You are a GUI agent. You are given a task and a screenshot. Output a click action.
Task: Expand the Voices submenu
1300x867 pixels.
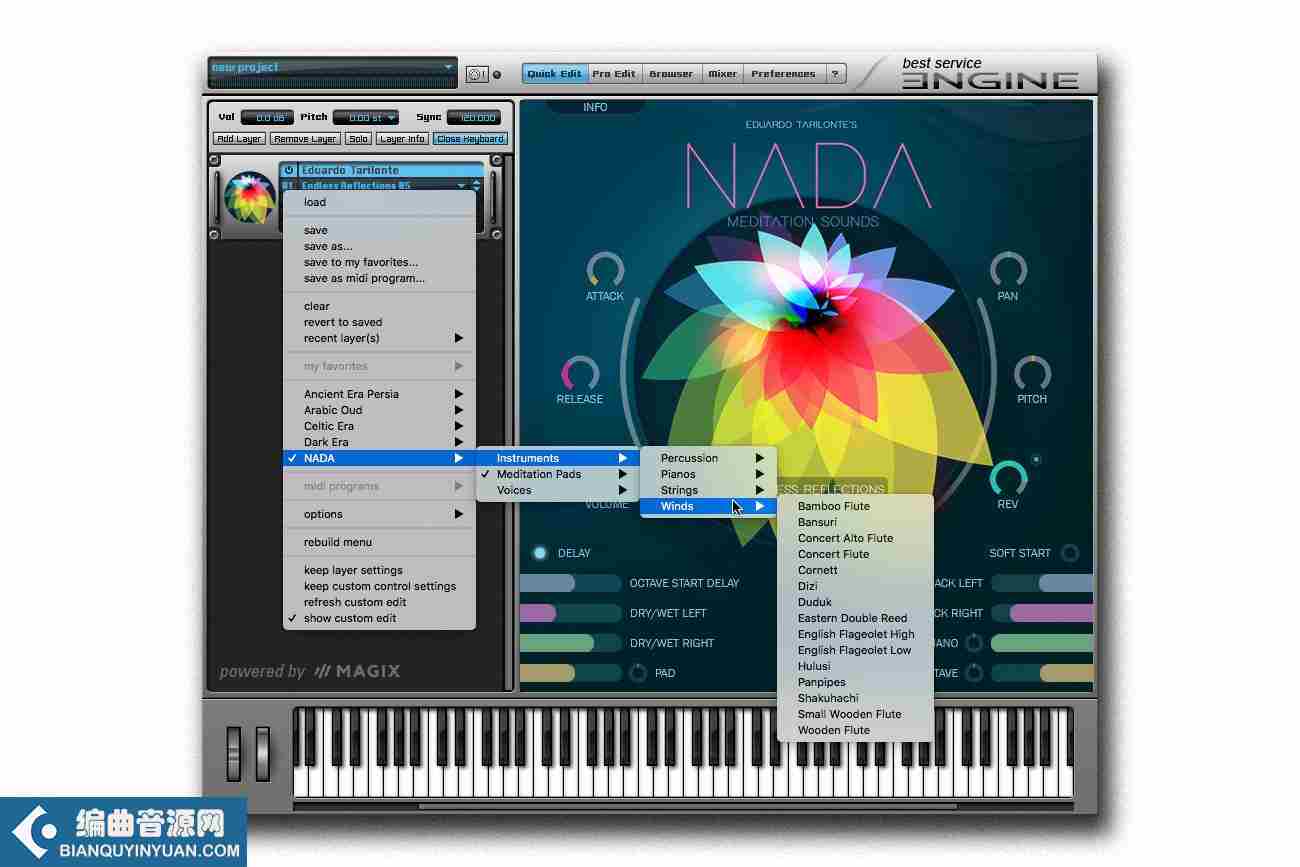[556, 490]
